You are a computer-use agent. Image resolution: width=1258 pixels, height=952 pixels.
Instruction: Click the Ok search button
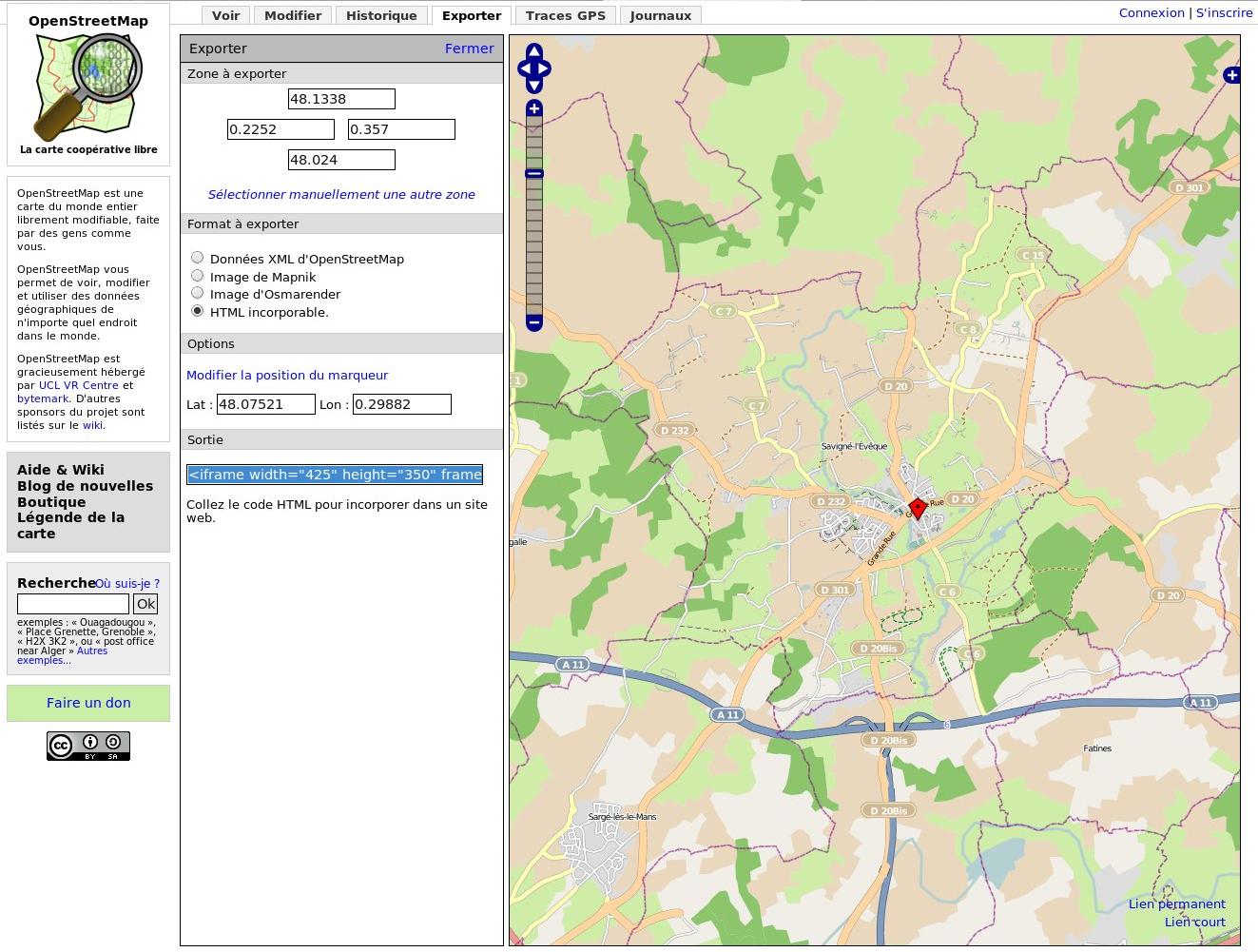click(145, 604)
